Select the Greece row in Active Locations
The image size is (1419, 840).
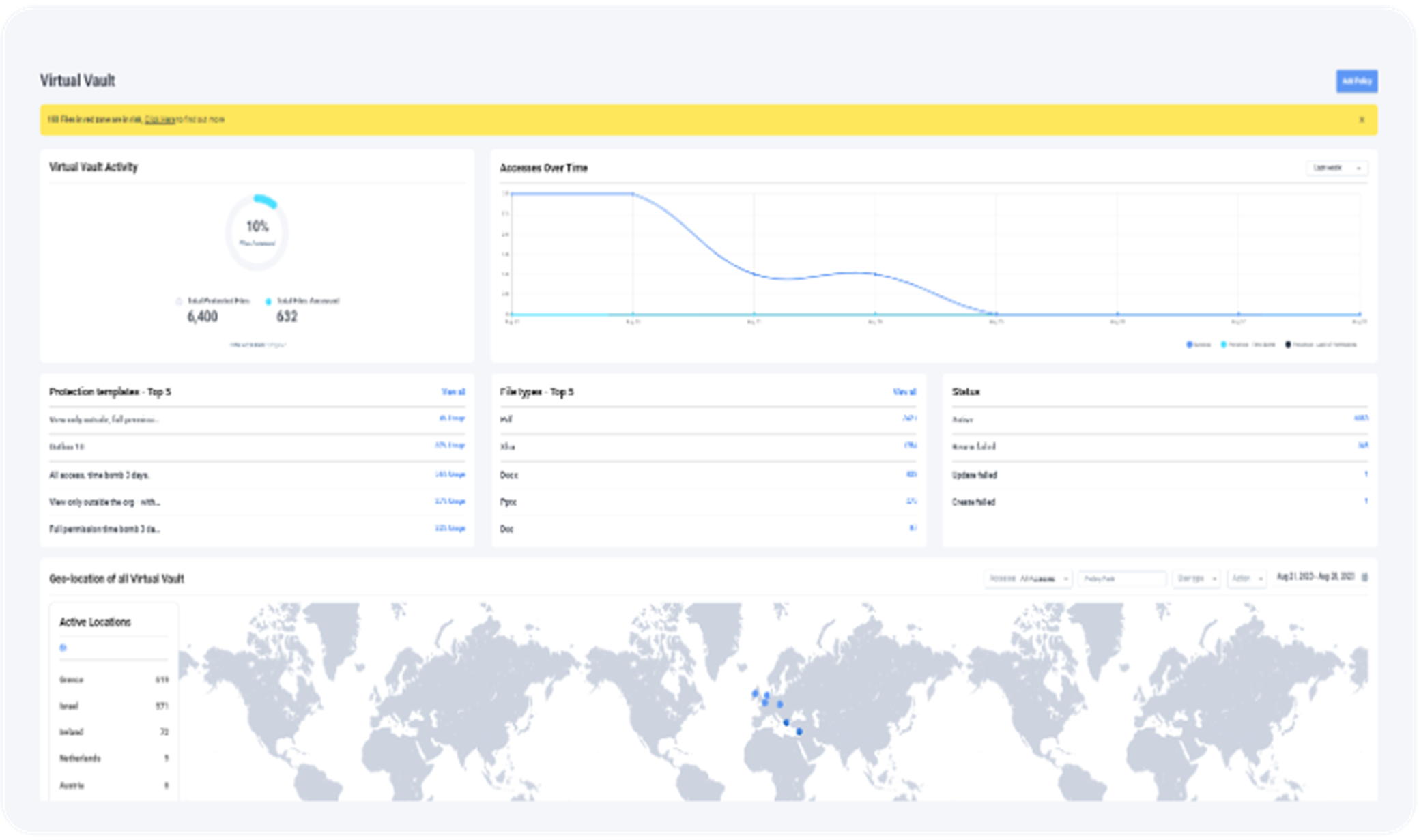click(113, 680)
